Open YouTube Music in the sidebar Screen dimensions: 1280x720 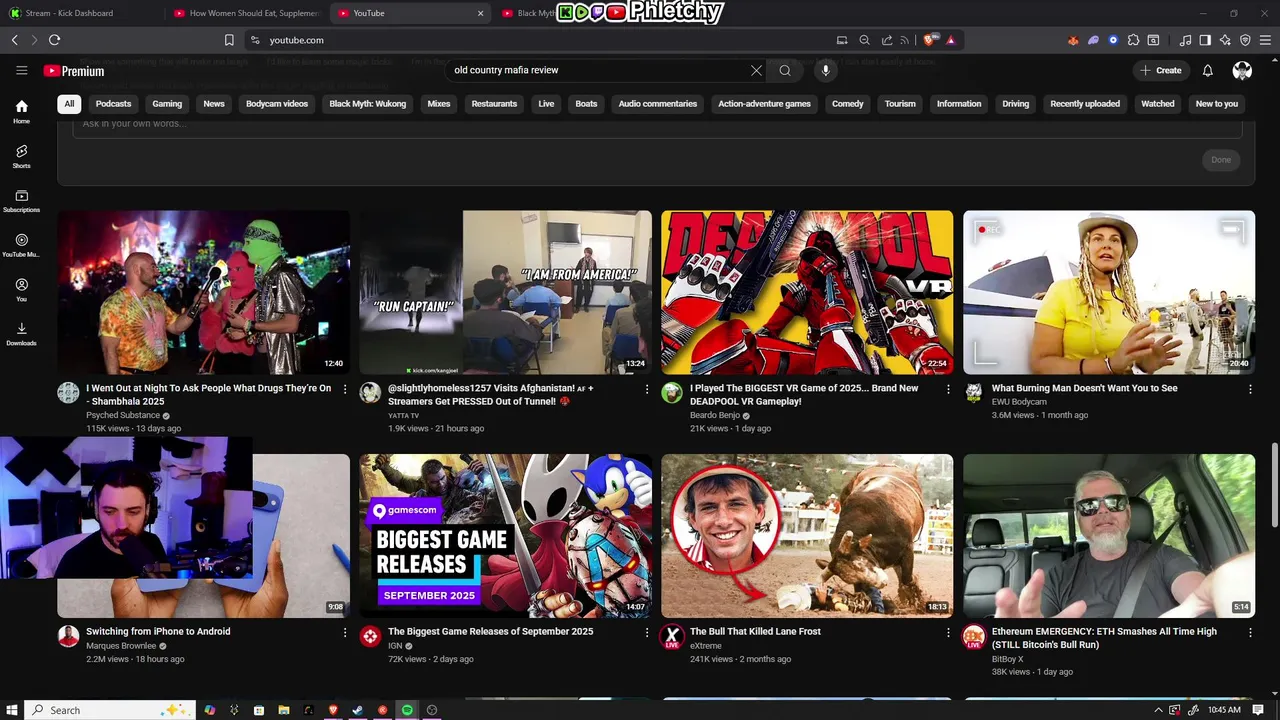(21, 245)
